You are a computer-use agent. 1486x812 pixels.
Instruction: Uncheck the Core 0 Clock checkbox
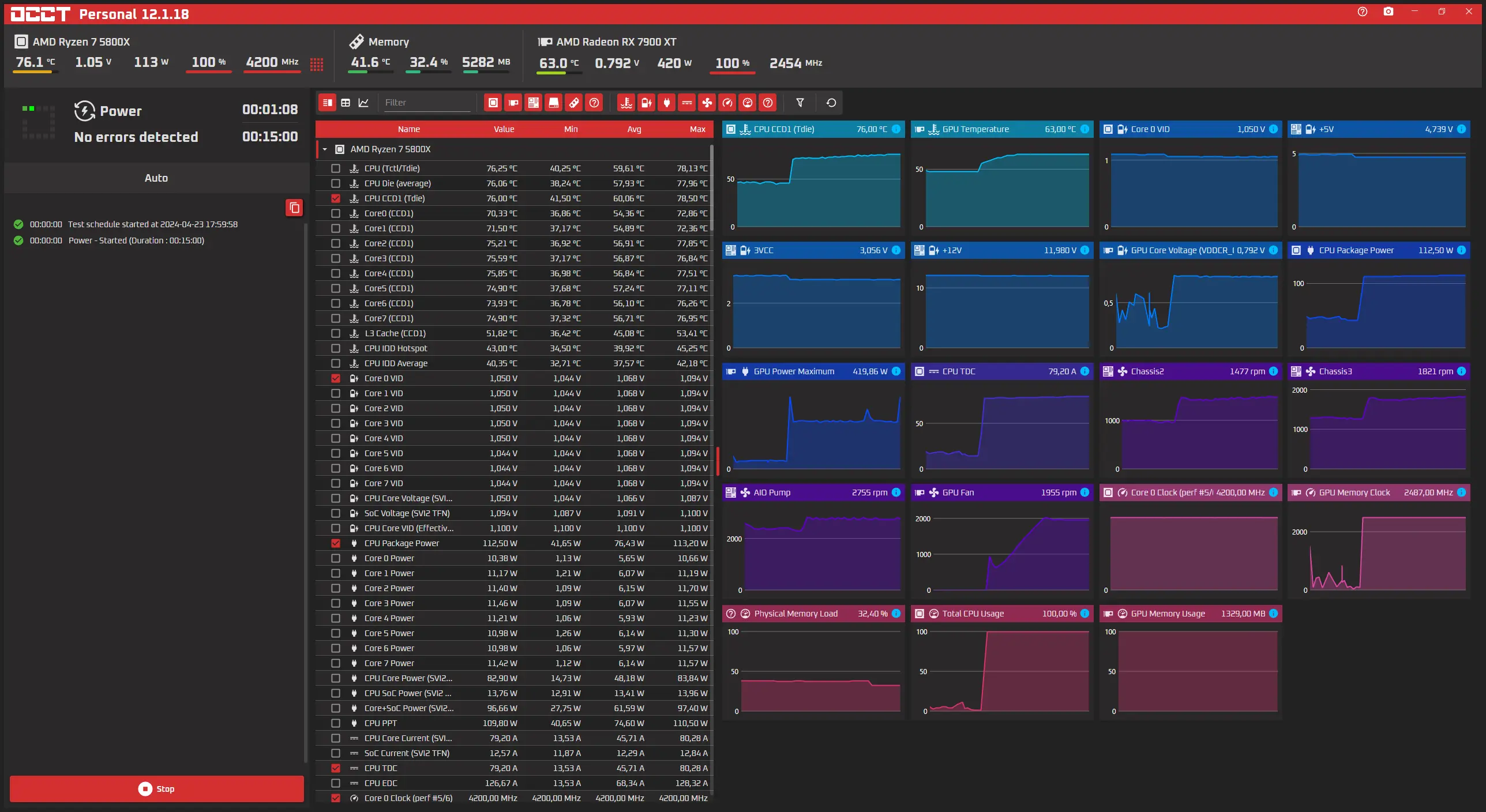point(336,798)
